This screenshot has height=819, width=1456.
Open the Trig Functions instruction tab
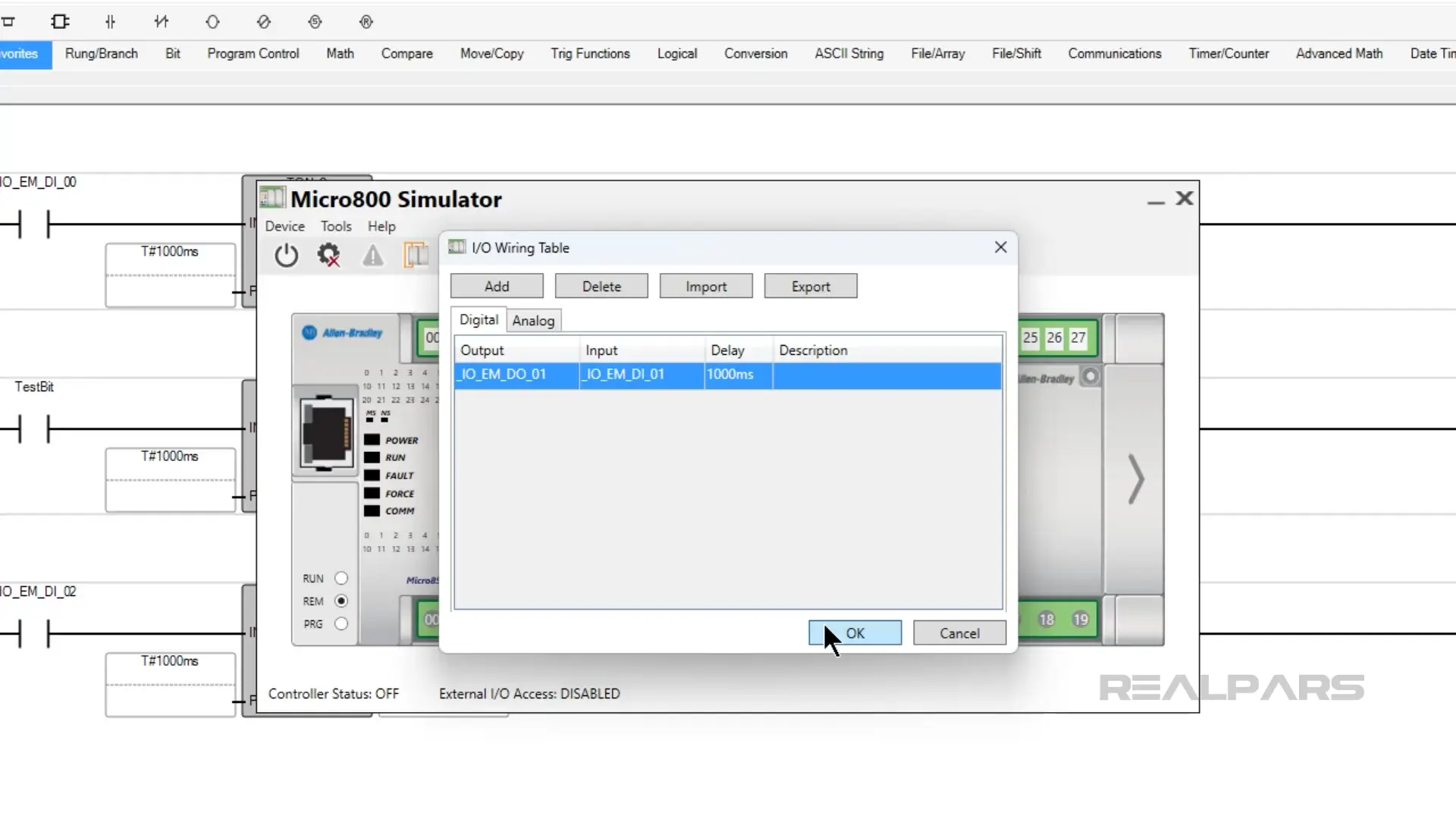coord(591,54)
